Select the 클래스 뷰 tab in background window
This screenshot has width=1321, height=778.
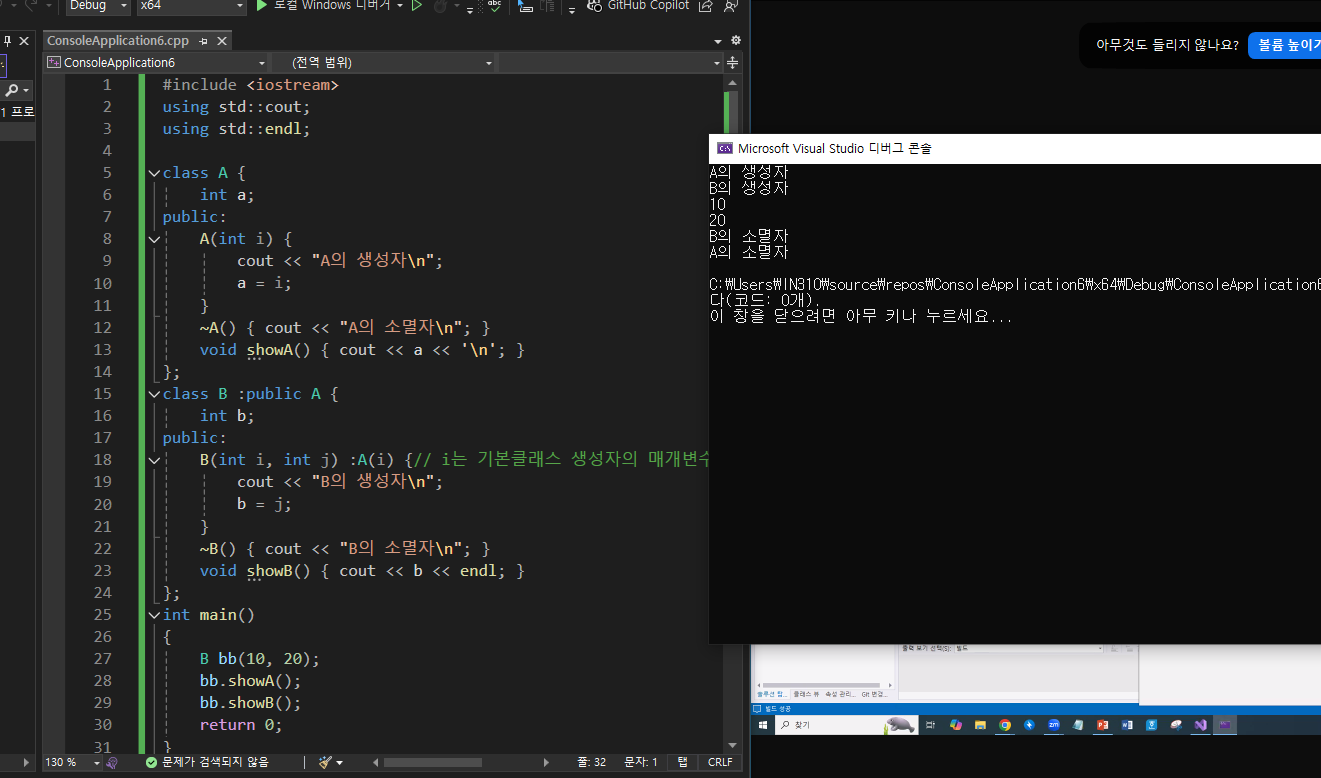click(x=806, y=694)
